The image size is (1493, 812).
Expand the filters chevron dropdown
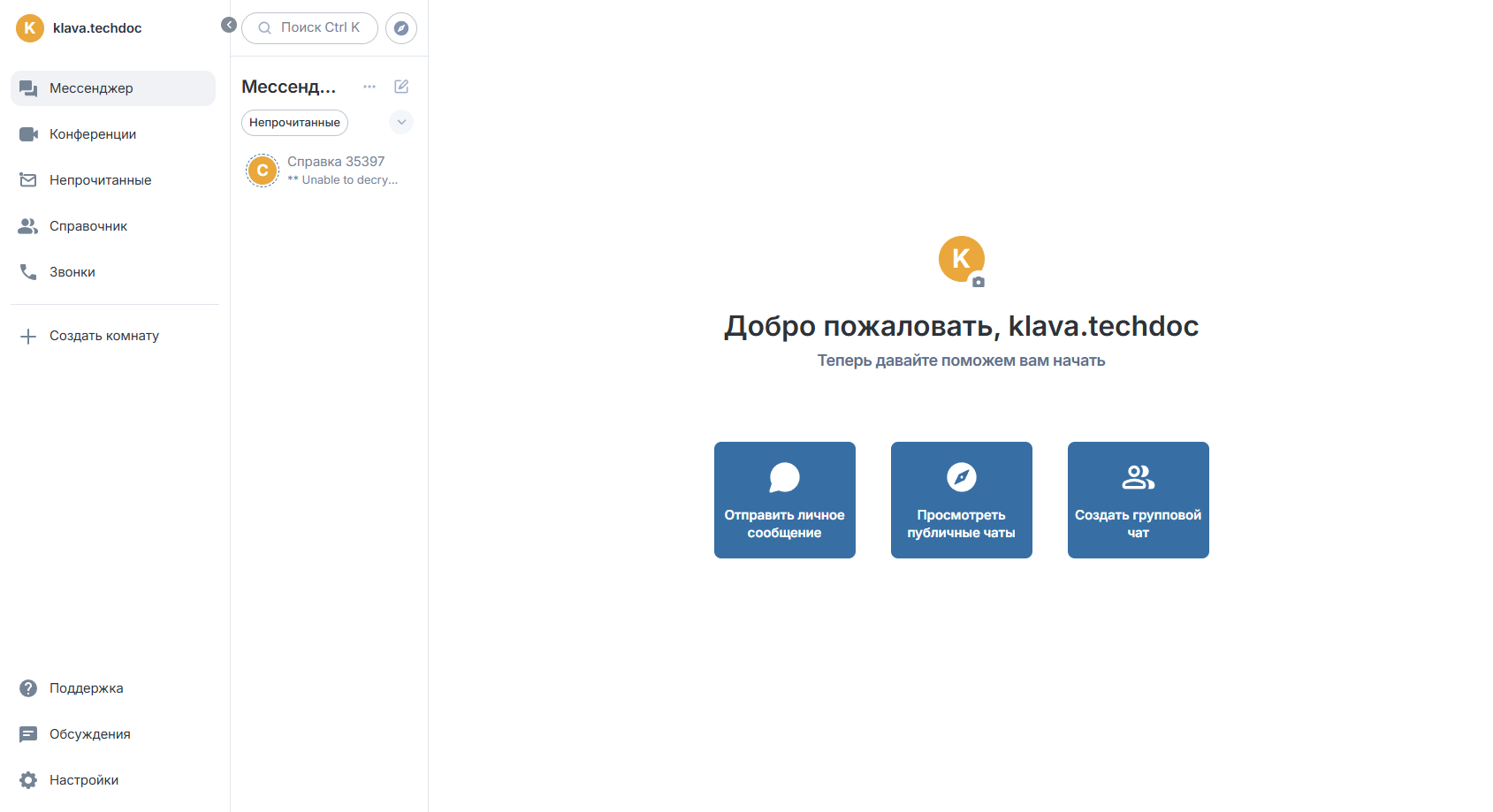click(x=401, y=122)
